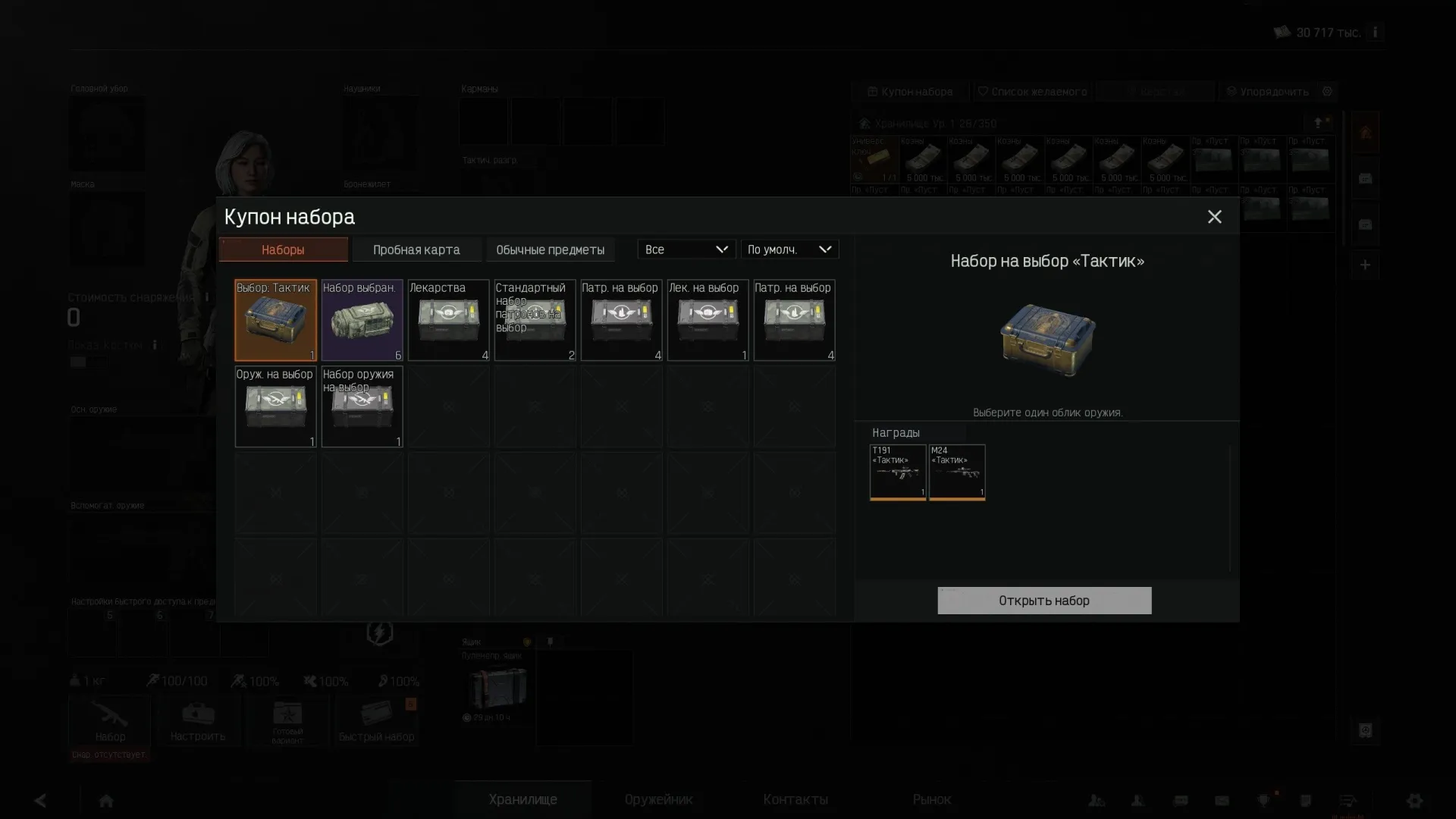Select the «Набор выбран.» bag item
This screenshot has width=1456, height=819.
[362, 320]
